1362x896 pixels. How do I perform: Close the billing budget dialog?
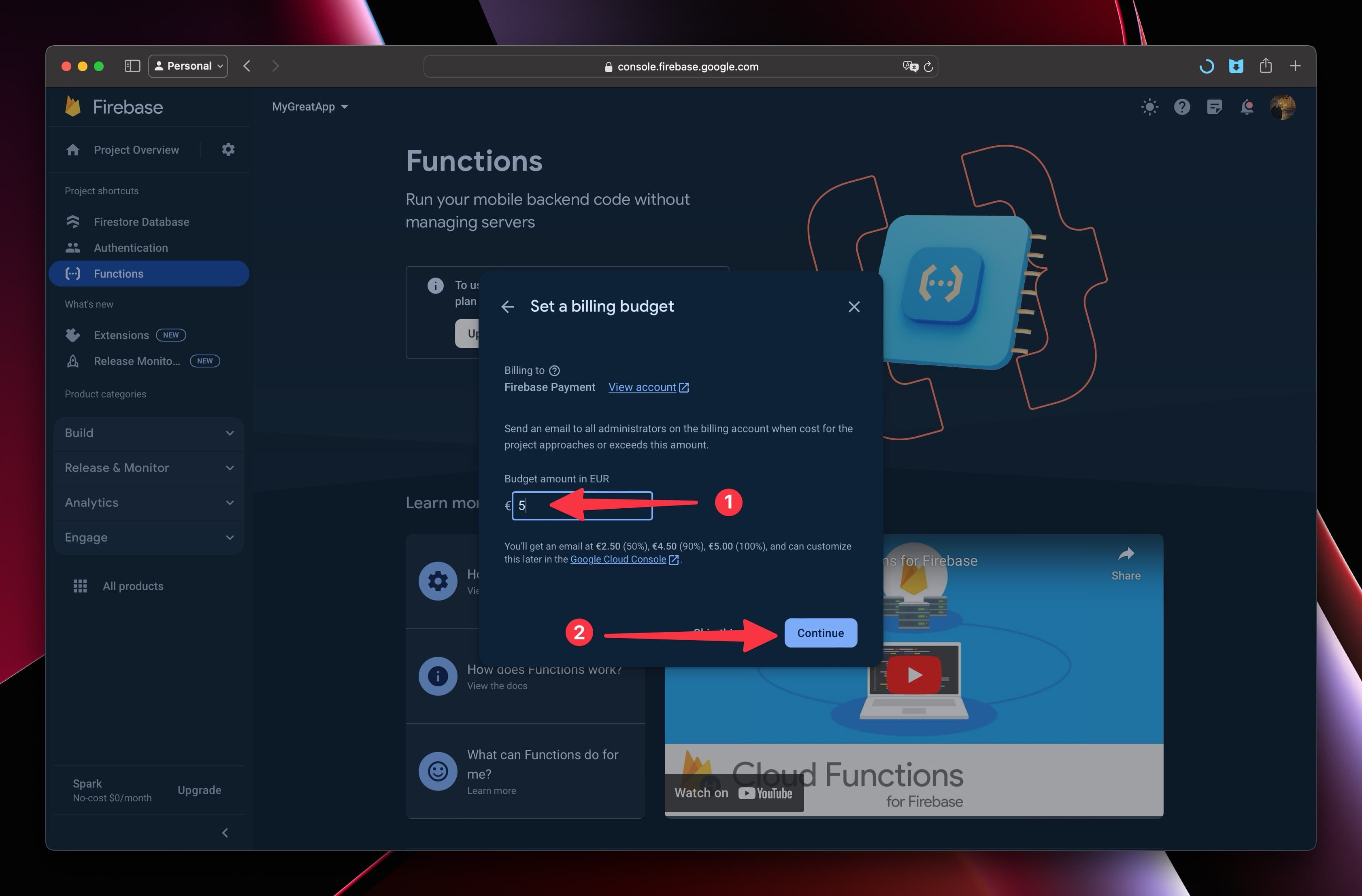coord(854,307)
